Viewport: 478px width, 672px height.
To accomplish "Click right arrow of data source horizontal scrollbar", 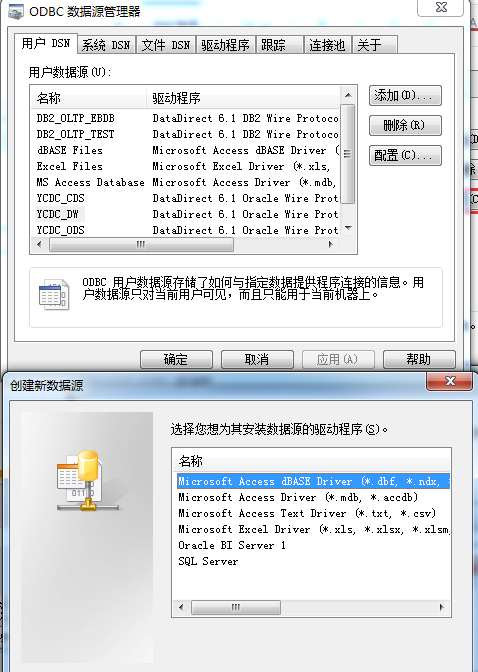I will click(x=331, y=245).
